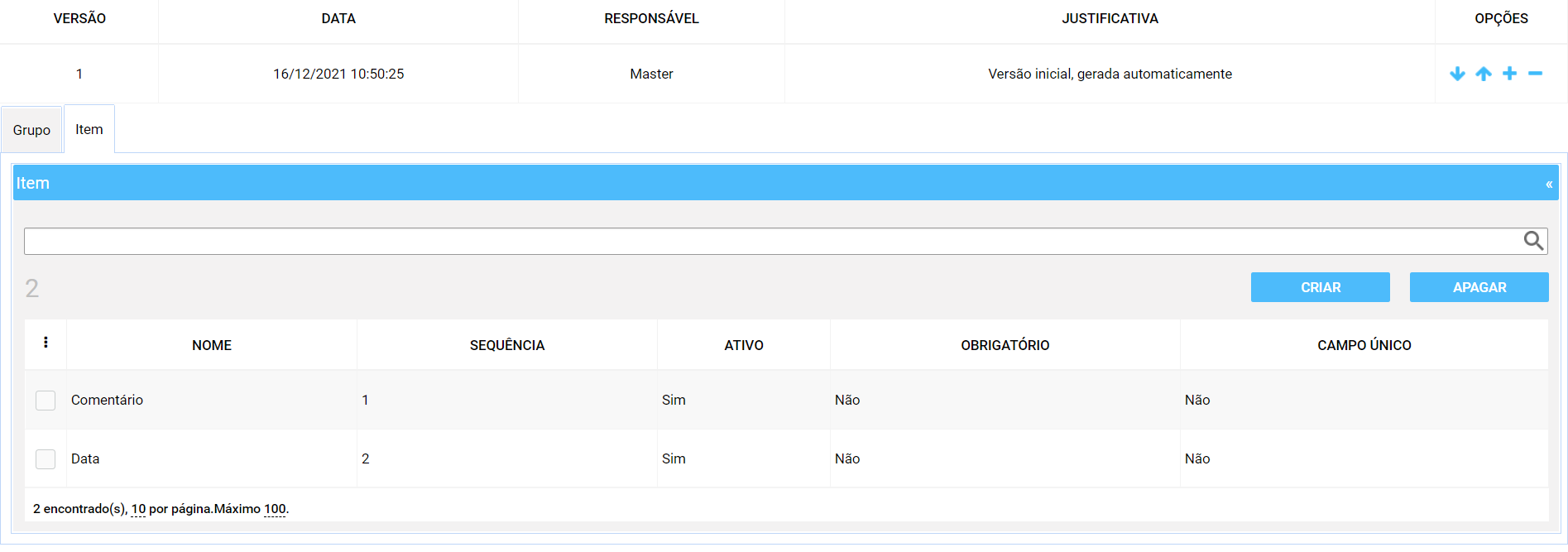Sort by the NOME column header
1568x552 pixels.
tap(212, 345)
